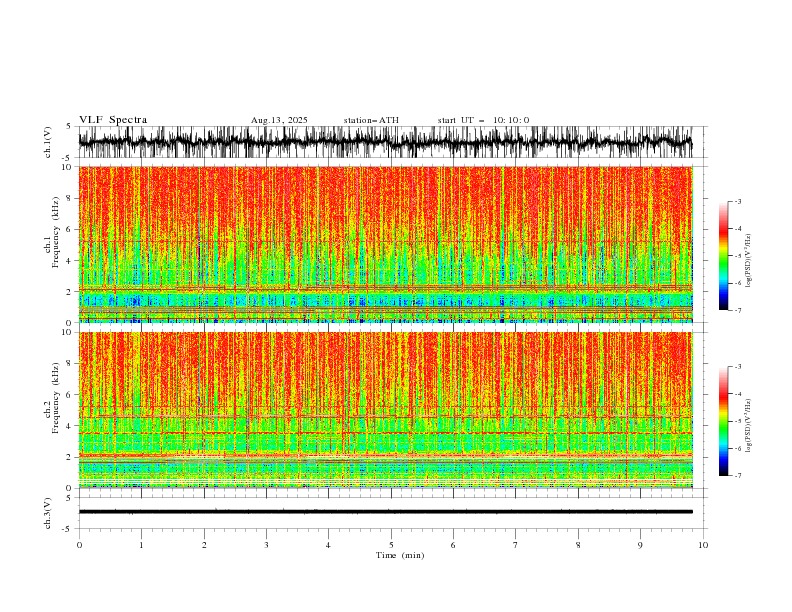Image resolution: width=792 pixels, height=612 pixels.
Task: Click the '4' kHz tick on ch.2 axis
Action: tap(71, 426)
